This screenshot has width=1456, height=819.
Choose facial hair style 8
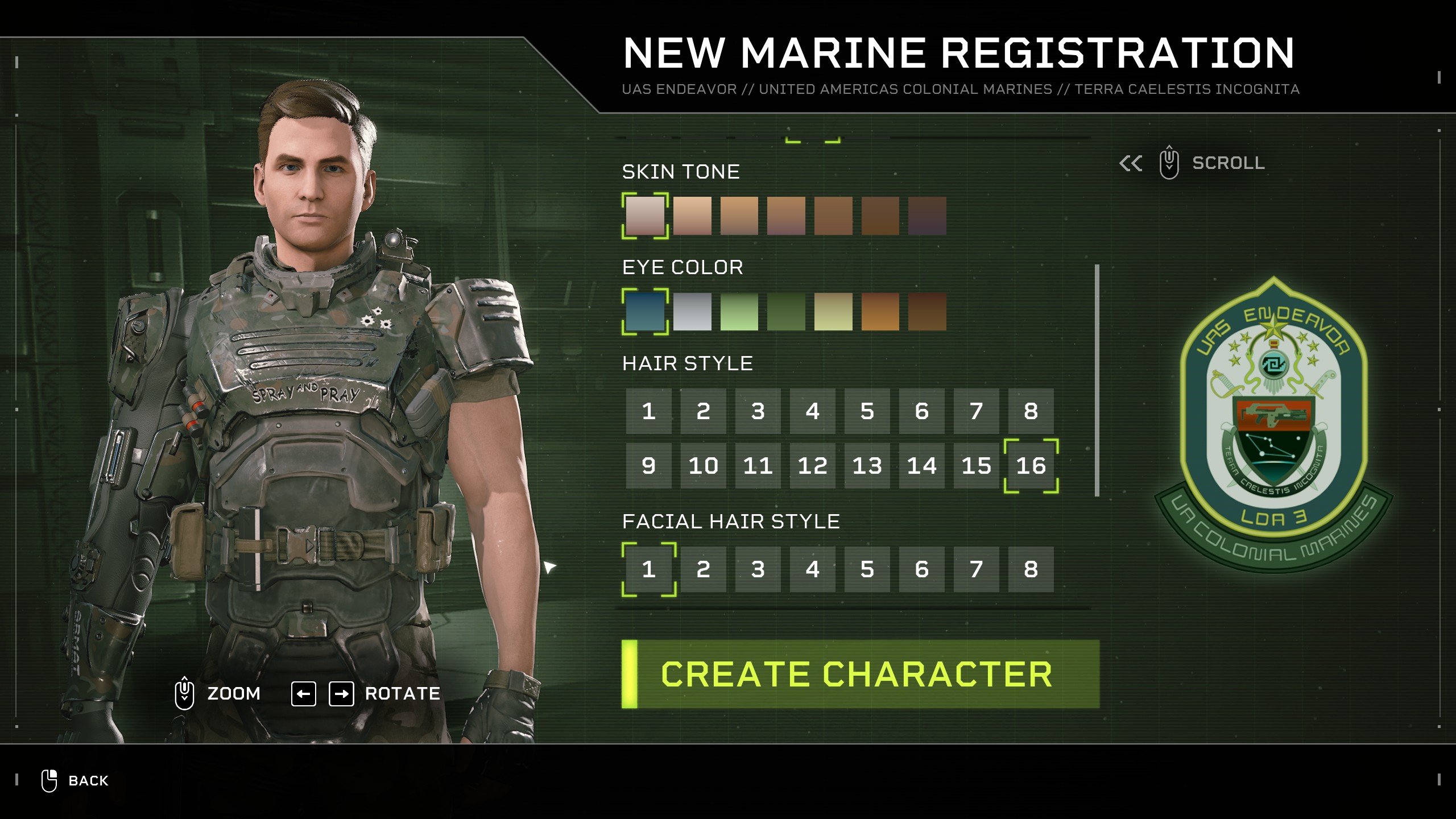coord(1031,569)
